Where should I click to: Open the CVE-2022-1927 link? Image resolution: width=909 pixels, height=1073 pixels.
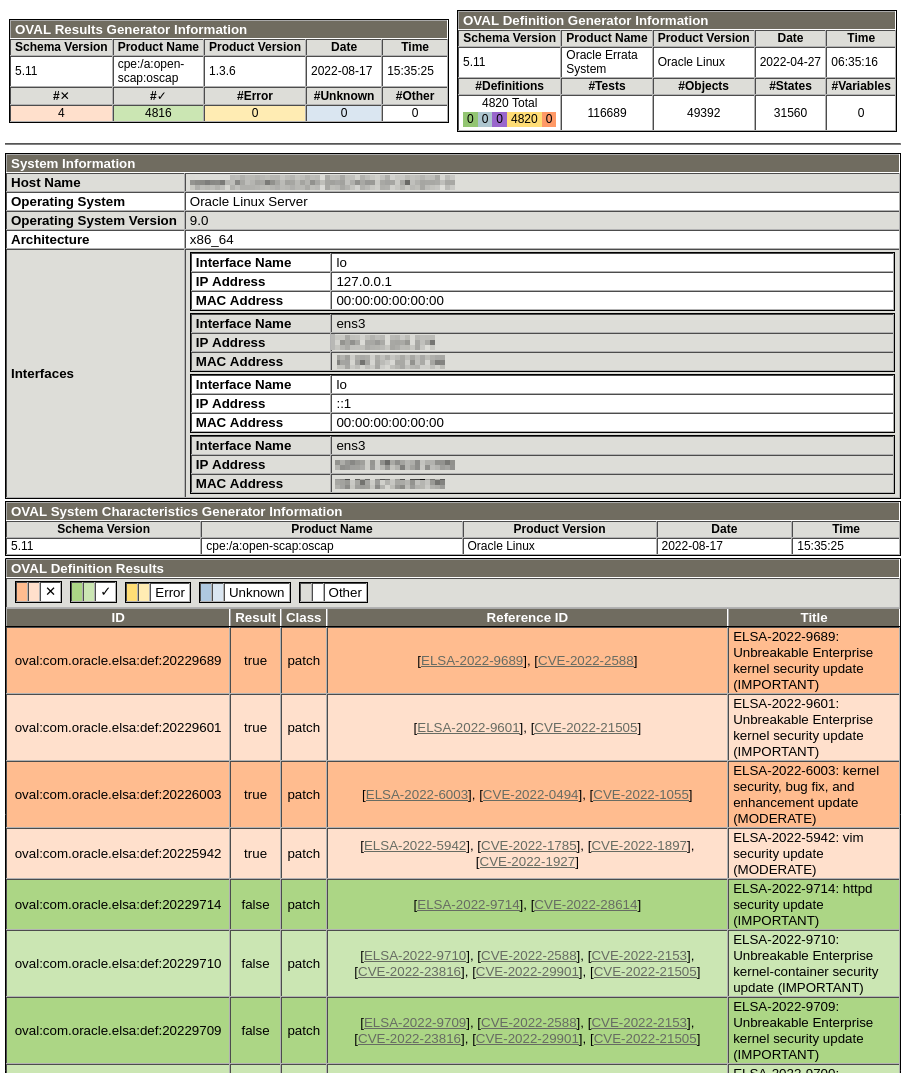click(x=527, y=862)
